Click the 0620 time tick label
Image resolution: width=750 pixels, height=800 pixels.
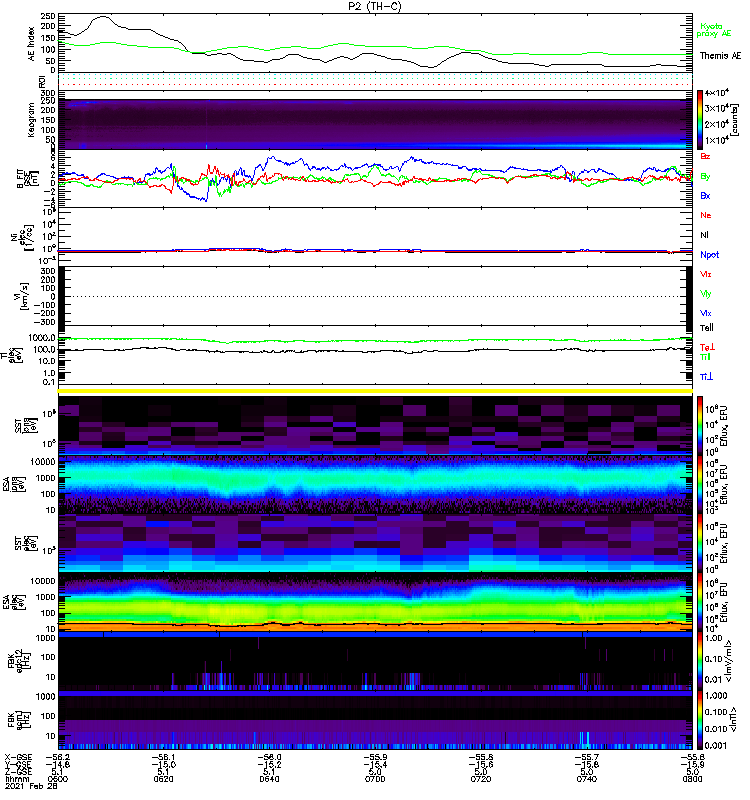[163, 779]
